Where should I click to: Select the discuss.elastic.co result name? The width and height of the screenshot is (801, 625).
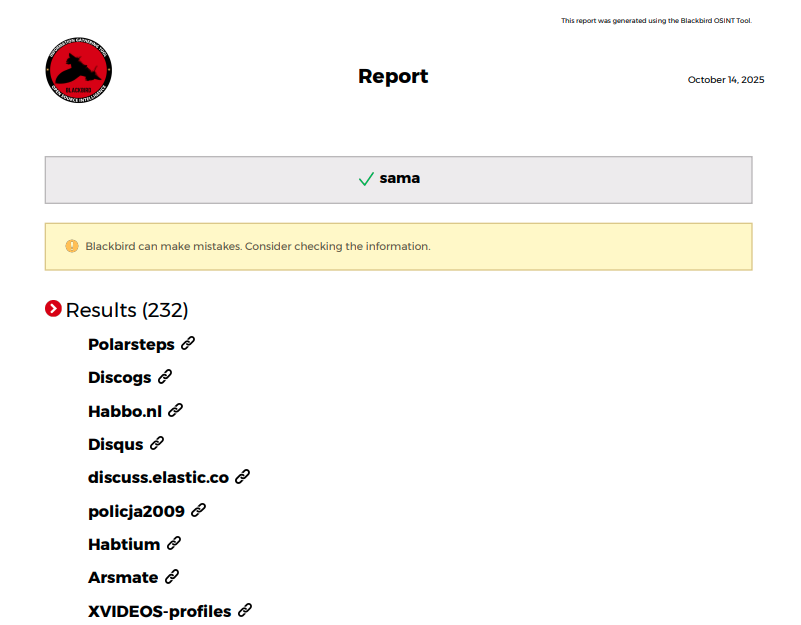[158, 477]
